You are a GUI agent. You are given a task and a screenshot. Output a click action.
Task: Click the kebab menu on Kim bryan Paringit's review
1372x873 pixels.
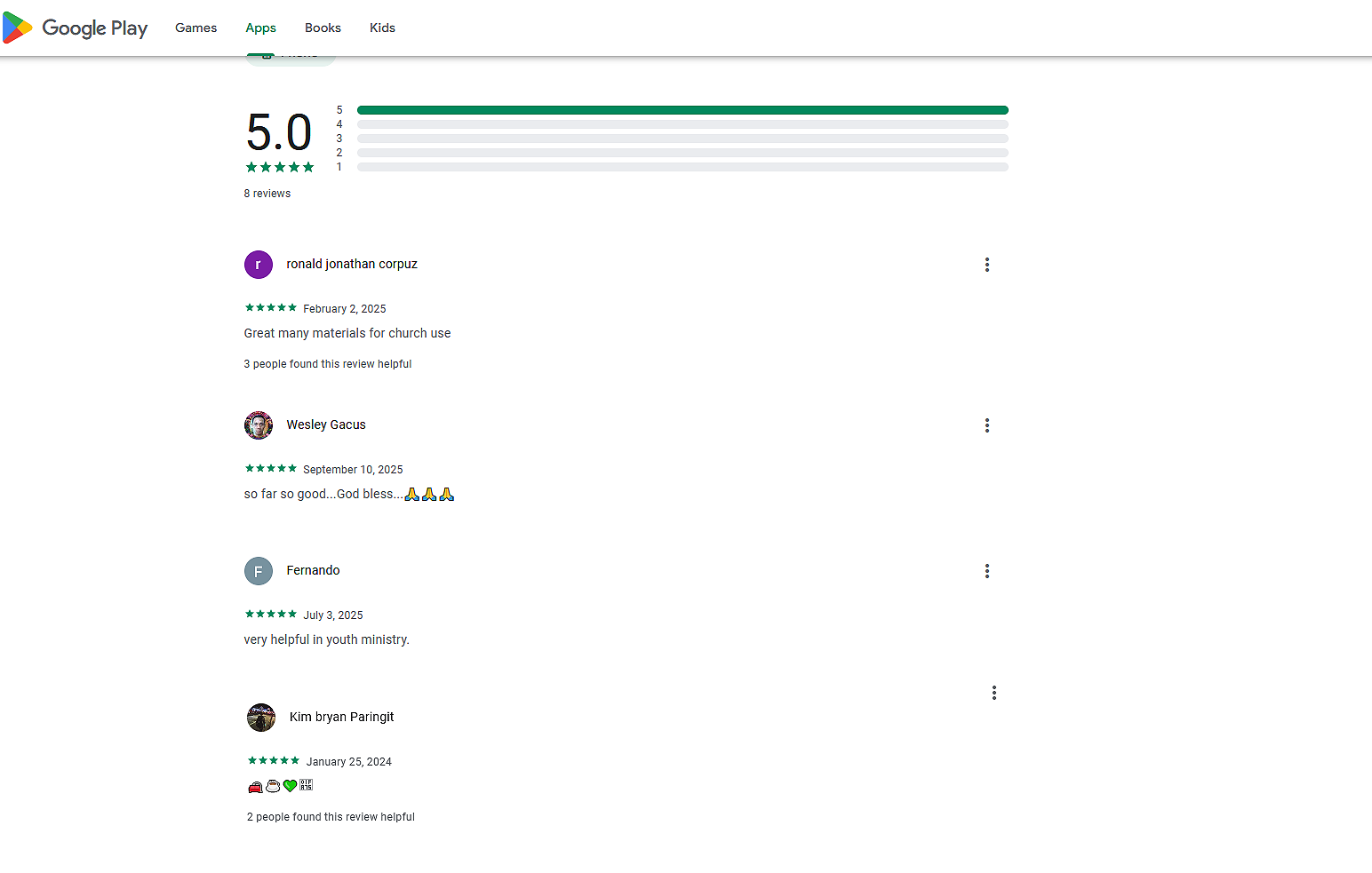click(993, 693)
